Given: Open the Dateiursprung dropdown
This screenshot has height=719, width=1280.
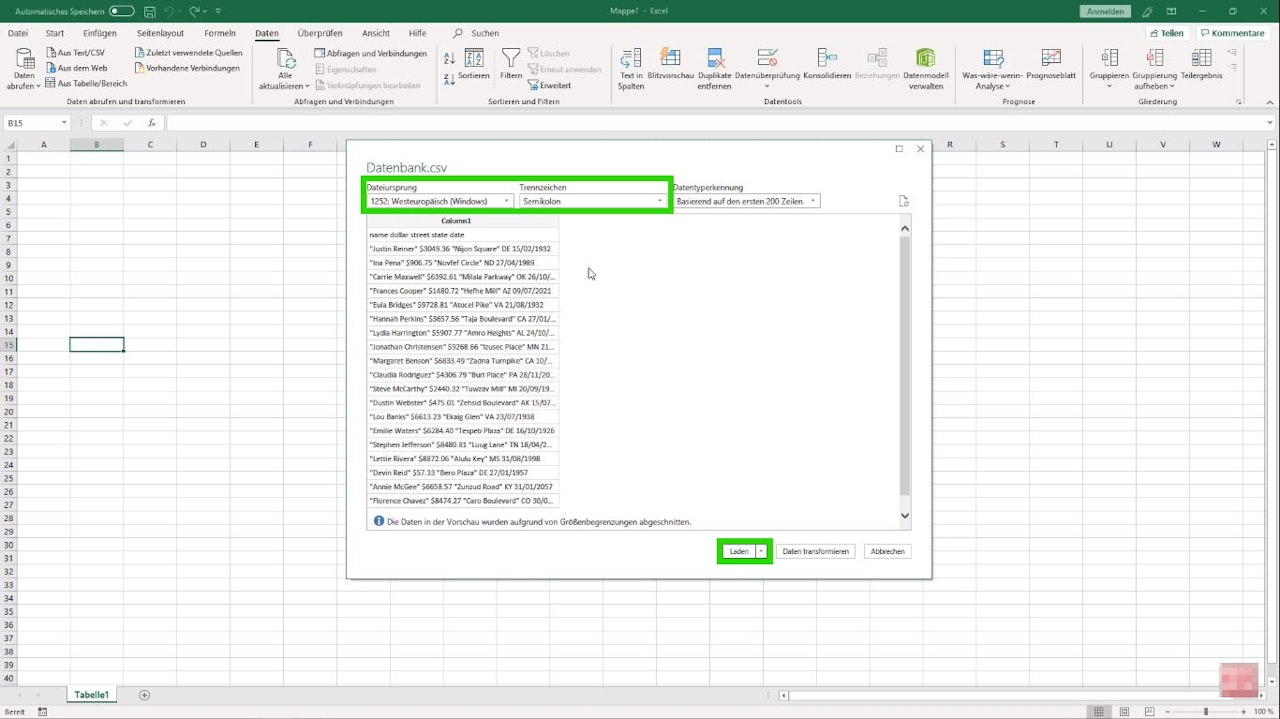Looking at the screenshot, I should click(440, 201).
